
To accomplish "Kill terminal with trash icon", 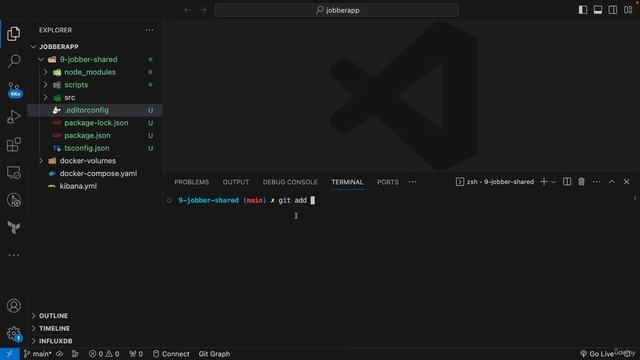I will pyautogui.click(x=582, y=182).
